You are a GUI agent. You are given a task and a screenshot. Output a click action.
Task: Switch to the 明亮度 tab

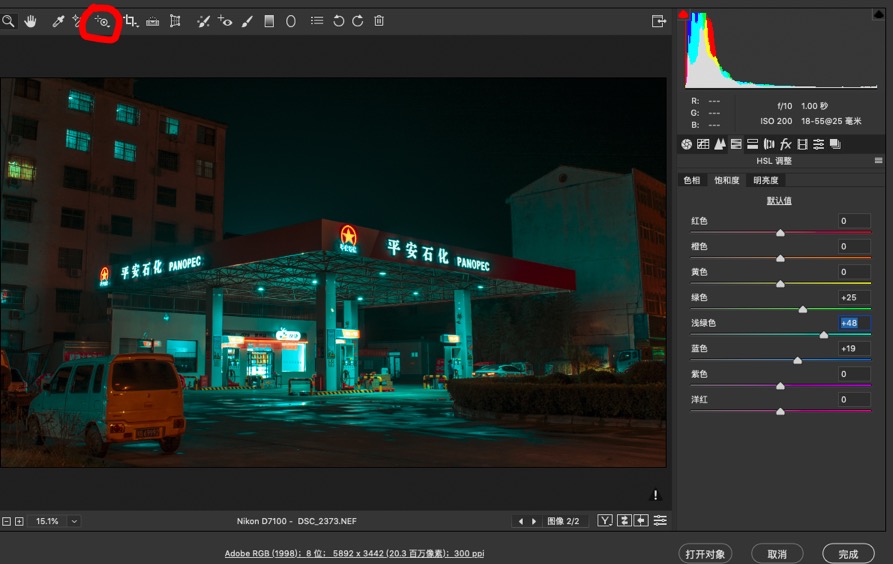[766, 181]
